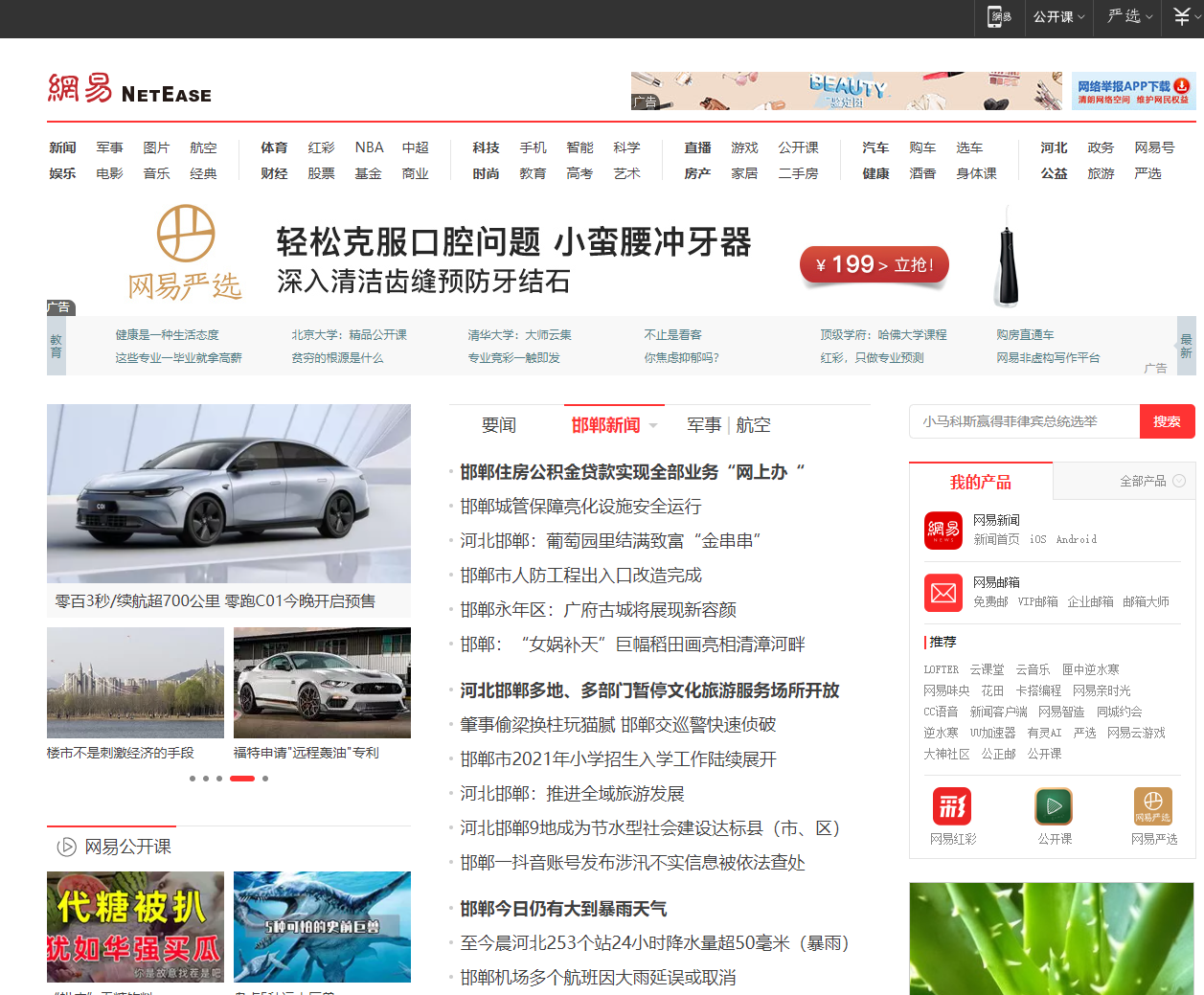Open 零百3秒 car caption link
The image size is (1204, 995).
[x=215, y=601]
